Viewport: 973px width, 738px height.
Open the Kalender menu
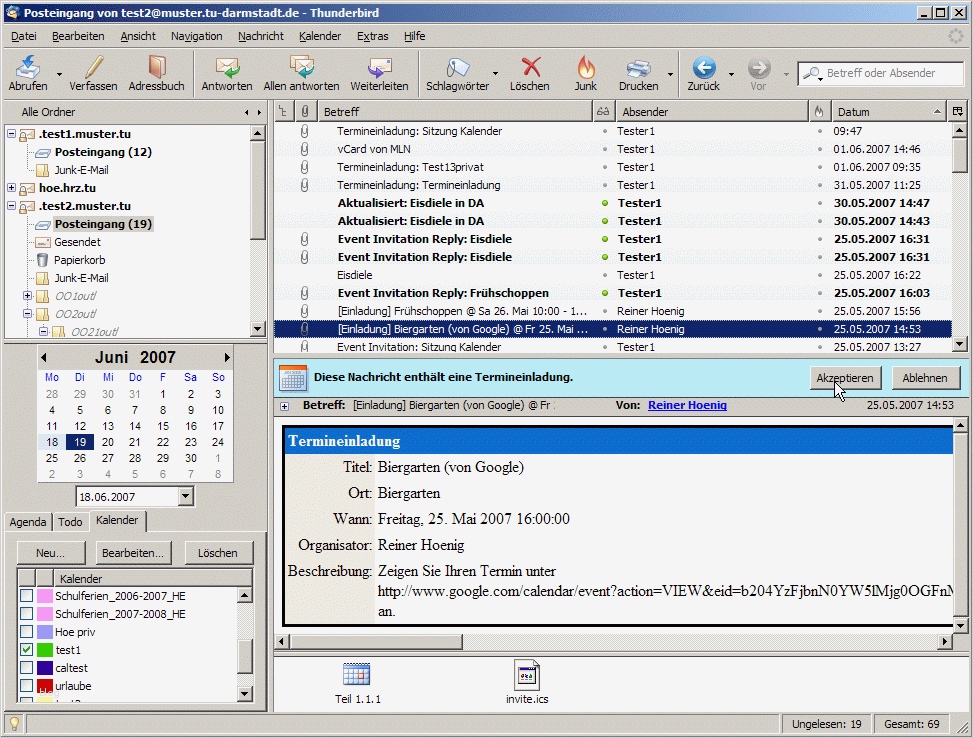(320, 36)
